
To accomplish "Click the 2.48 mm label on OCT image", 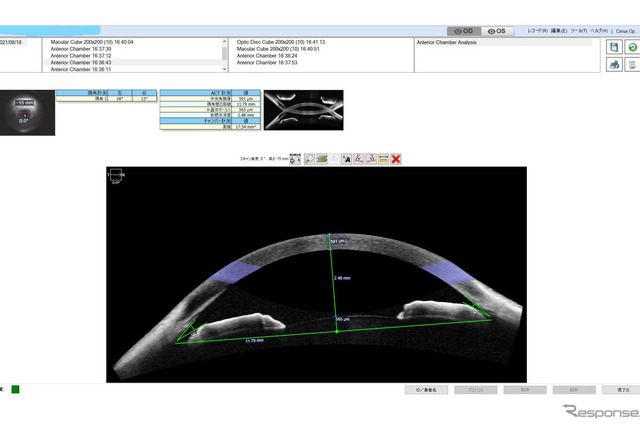I will point(342,278).
